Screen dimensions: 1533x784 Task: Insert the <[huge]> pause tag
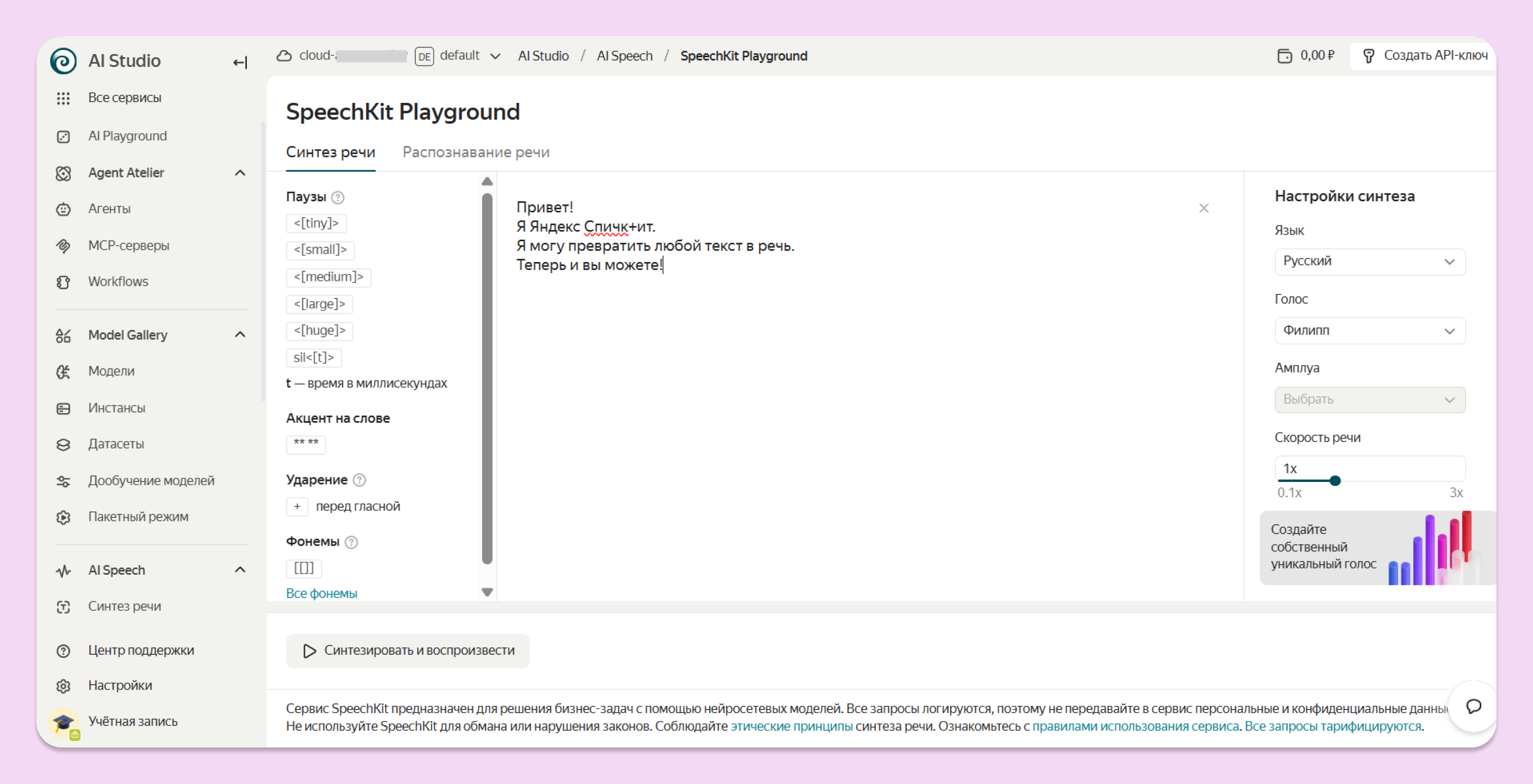pos(319,331)
